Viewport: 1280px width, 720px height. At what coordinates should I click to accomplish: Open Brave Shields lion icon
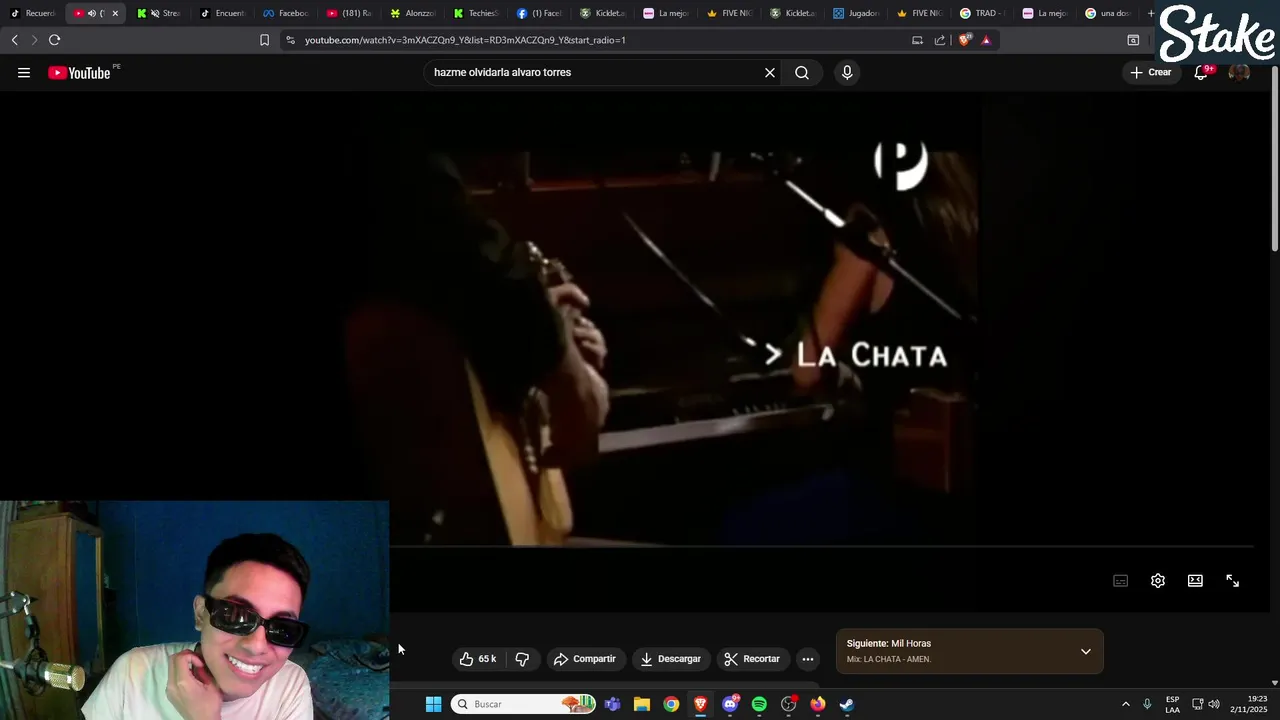[x=965, y=40]
